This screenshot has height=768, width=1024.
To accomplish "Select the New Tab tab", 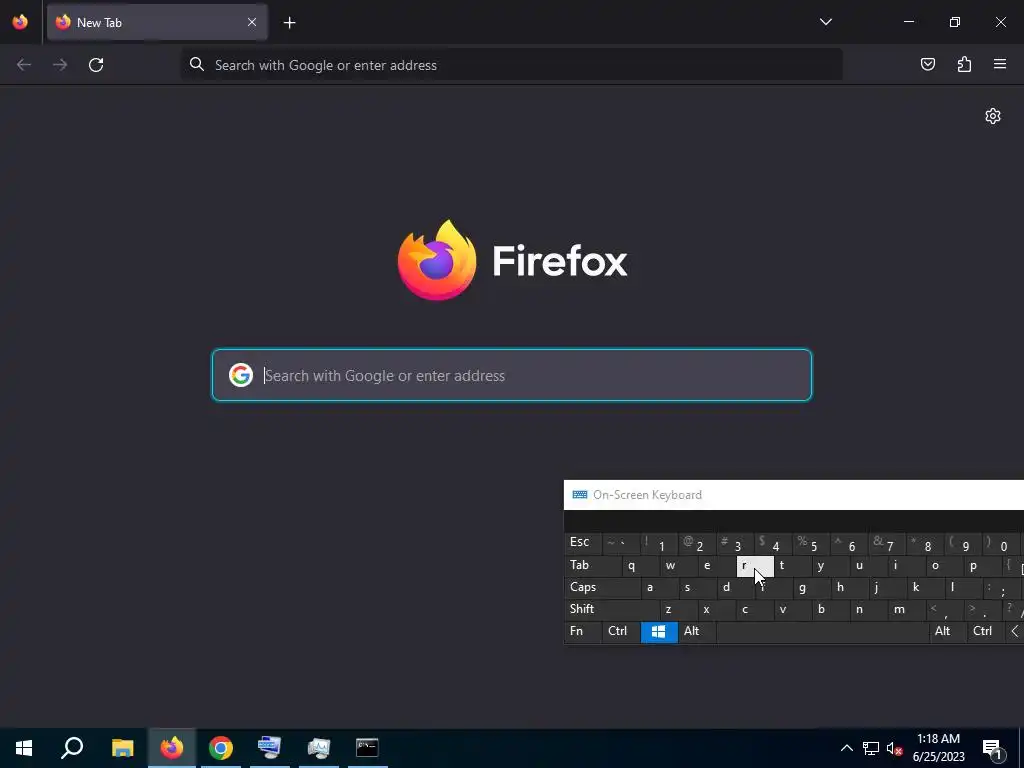I will pyautogui.click(x=157, y=22).
